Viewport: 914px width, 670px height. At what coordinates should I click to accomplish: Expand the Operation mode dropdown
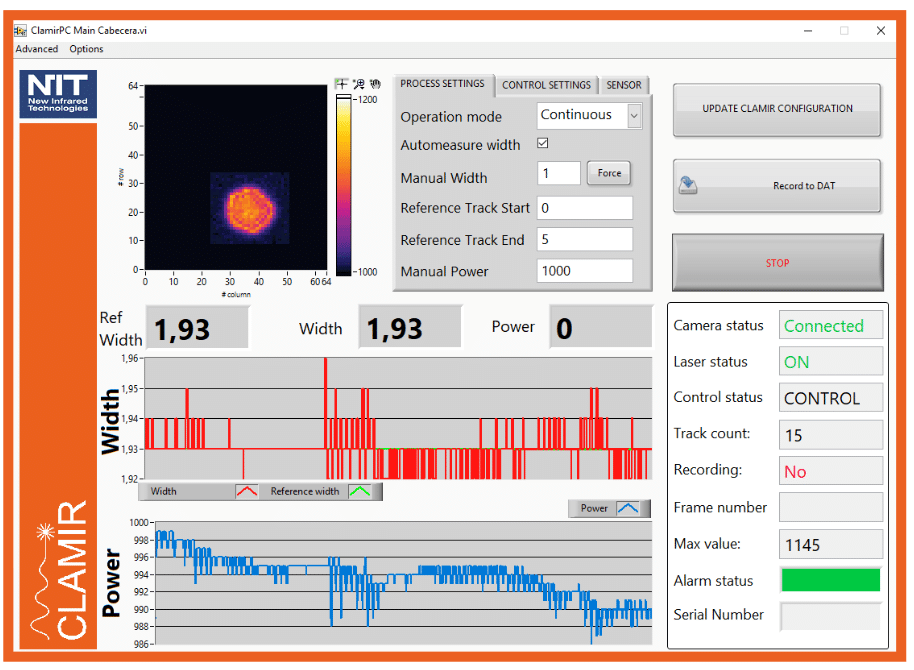pos(633,116)
